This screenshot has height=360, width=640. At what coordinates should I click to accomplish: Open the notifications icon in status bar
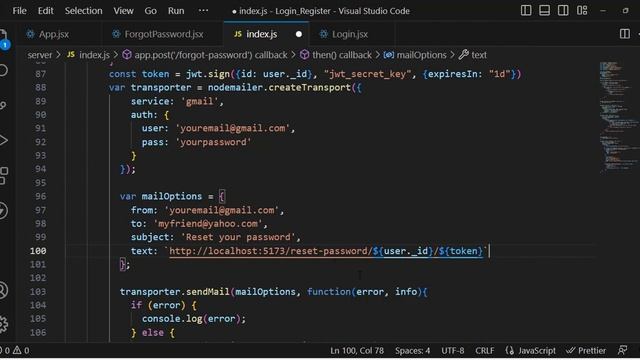(x=622, y=351)
